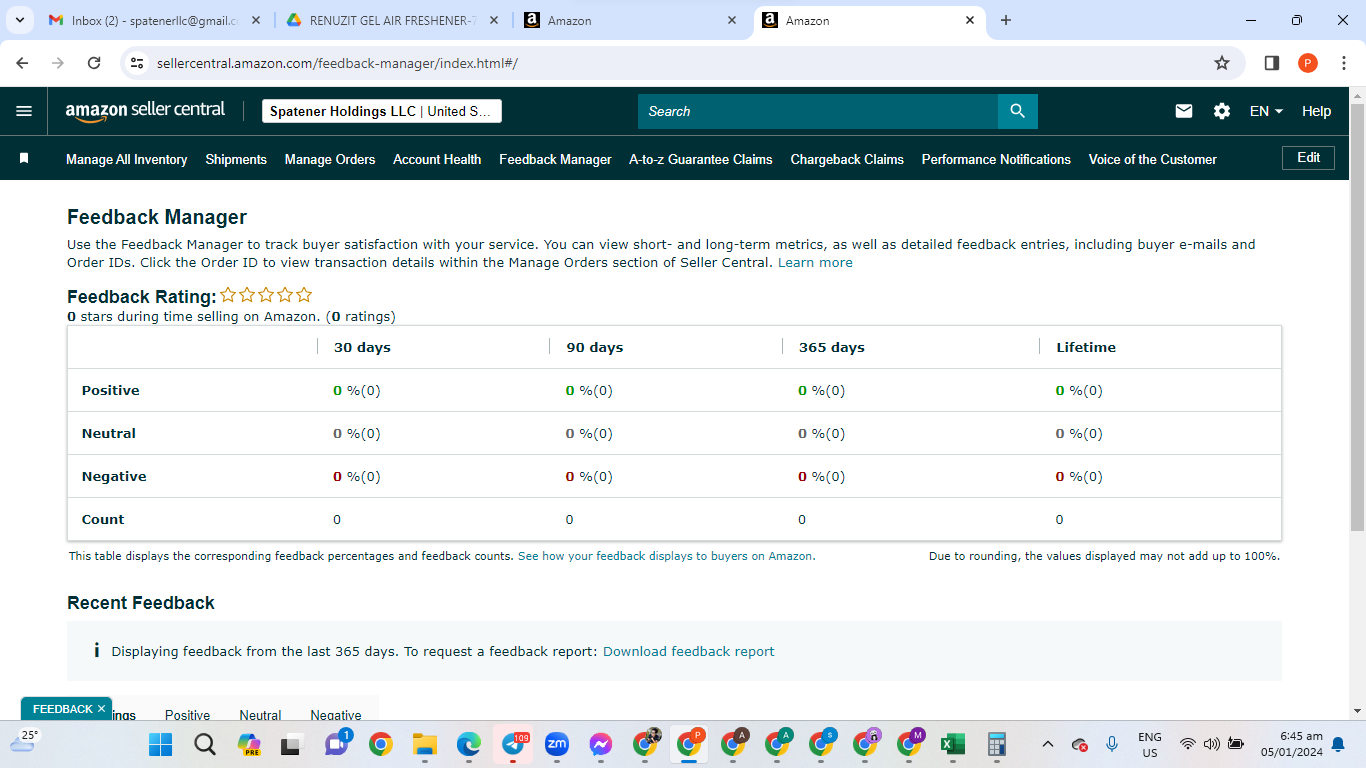Click the Edit button for navigation bookmarks
Screen dimensions: 1366x768
click(1308, 158)
